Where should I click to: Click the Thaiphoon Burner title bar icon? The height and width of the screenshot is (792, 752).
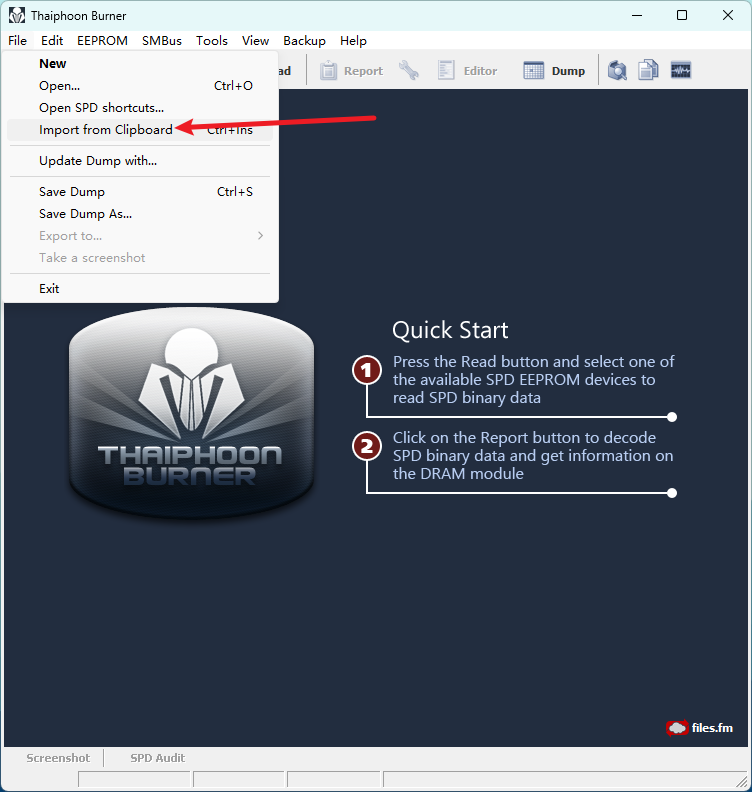point(17,16)
